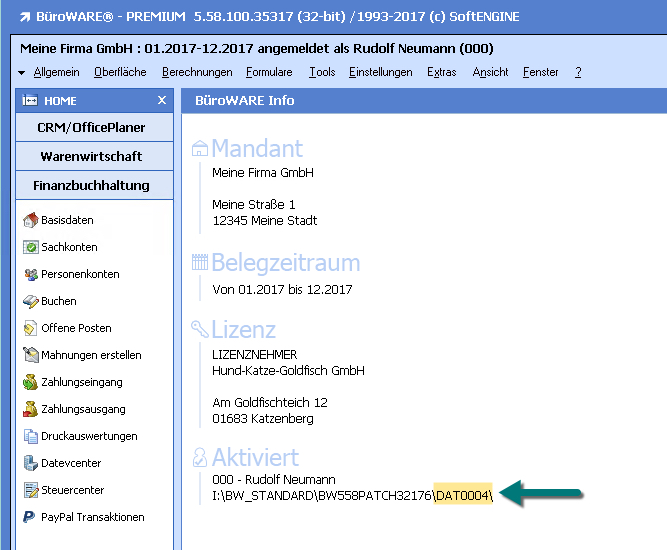
Task: Expand the CRM/OfficePlaner section
Action: (93, 128)
